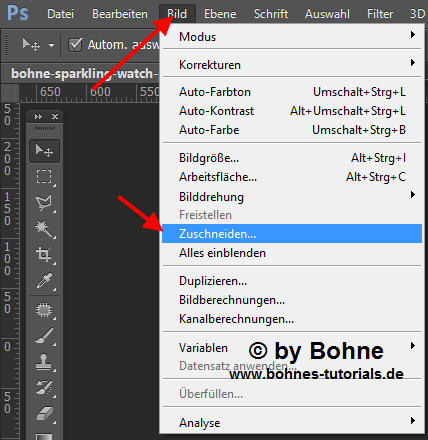Pick the Polygonal Lasso tool
The image size is (428, 440).
(x=44, y=202)
